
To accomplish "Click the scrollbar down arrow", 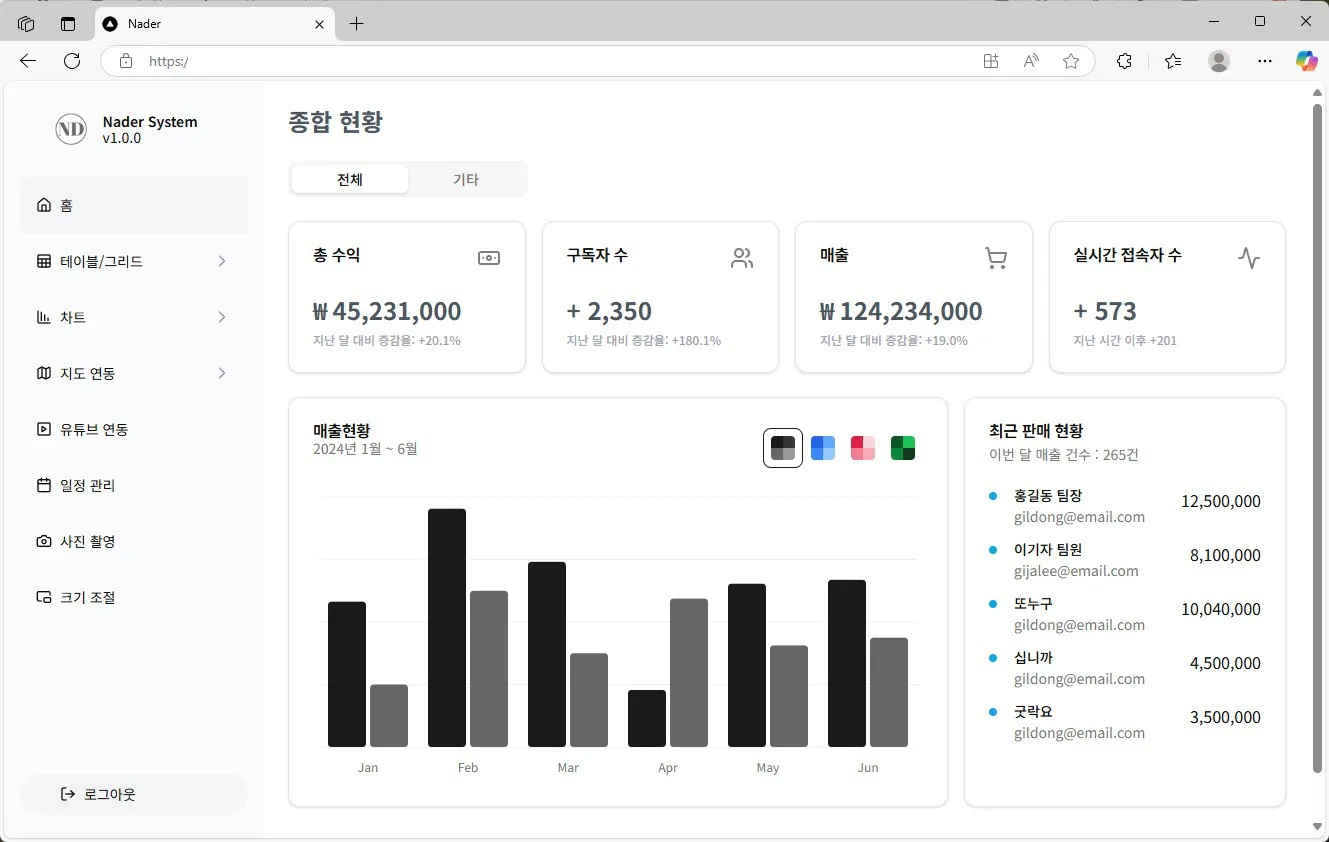I will pyautogui.click(x=1317, y=827).
